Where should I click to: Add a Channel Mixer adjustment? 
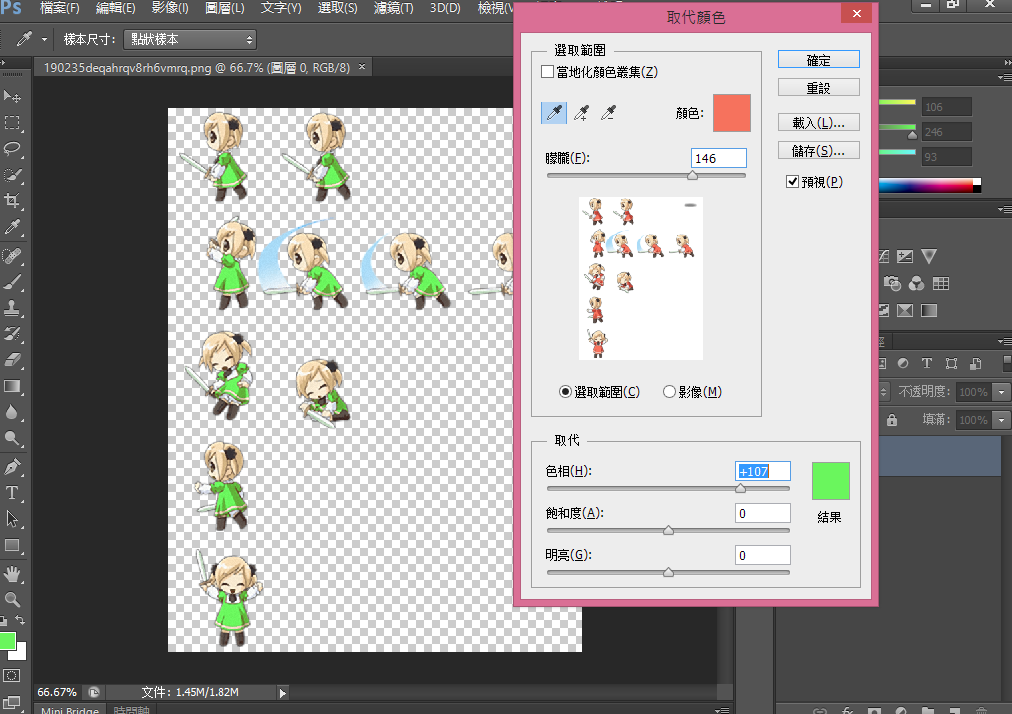click(916, 283)
